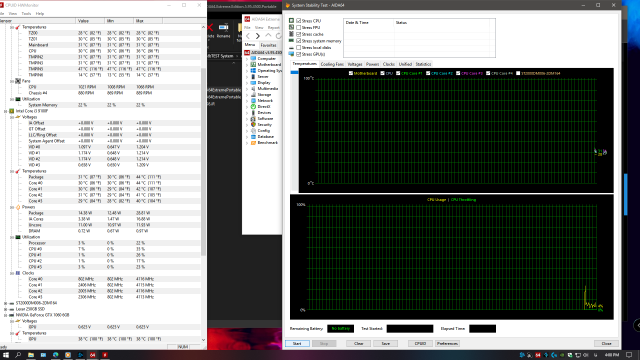Open HWMonitor Help menu
The width and height of the screenshot is (640, 360).
point(40,13)
